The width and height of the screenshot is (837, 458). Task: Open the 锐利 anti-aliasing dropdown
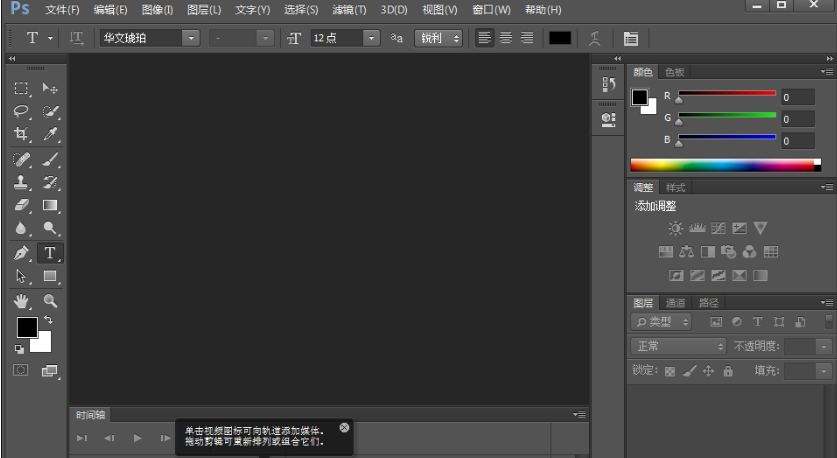point(439,38)
